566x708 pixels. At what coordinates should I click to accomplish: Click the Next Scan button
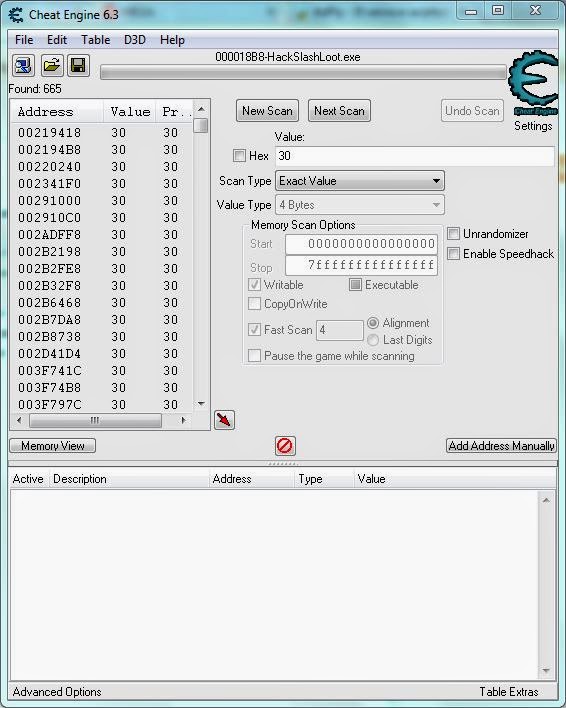point(339,111)
